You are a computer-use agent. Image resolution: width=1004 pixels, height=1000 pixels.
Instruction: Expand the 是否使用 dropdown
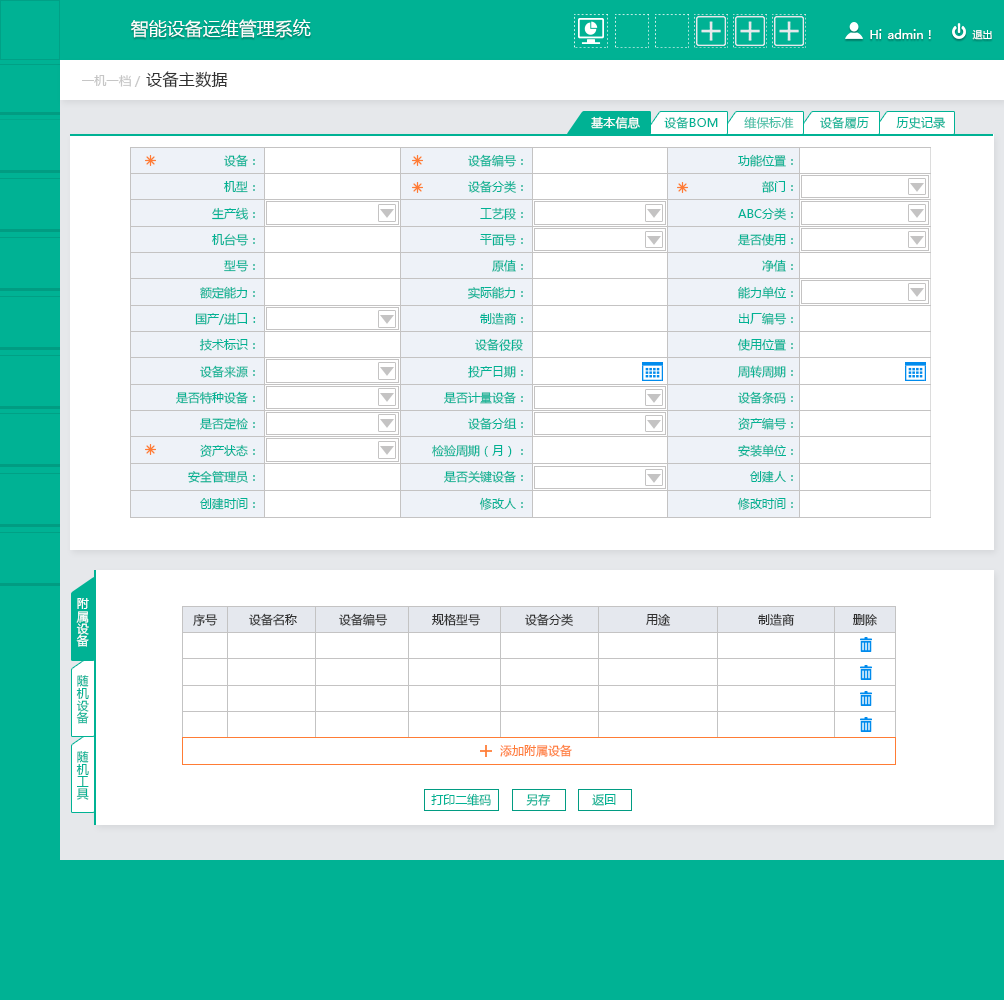[x=916, y=239]
